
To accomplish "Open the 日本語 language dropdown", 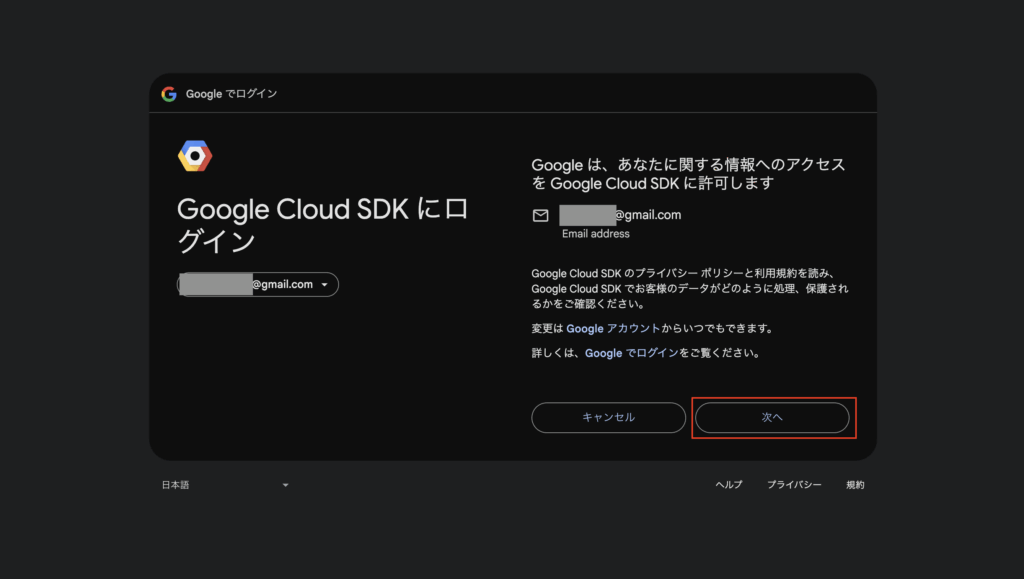I will pos(225,485).
